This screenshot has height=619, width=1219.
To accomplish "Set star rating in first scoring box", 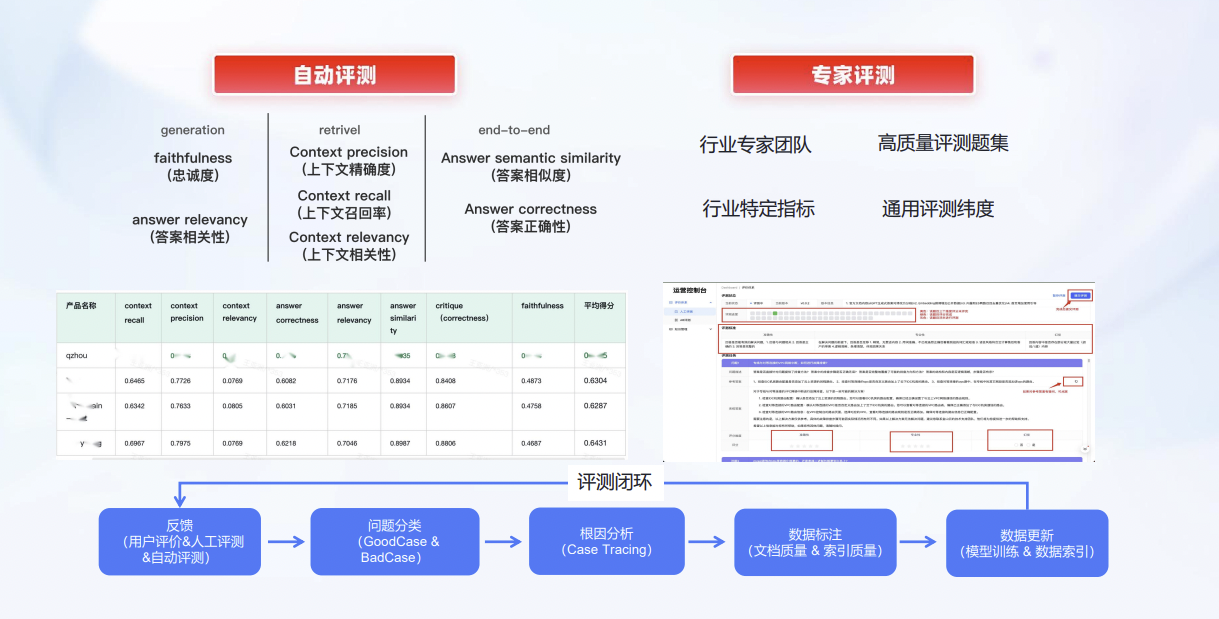I will [804, 446].
